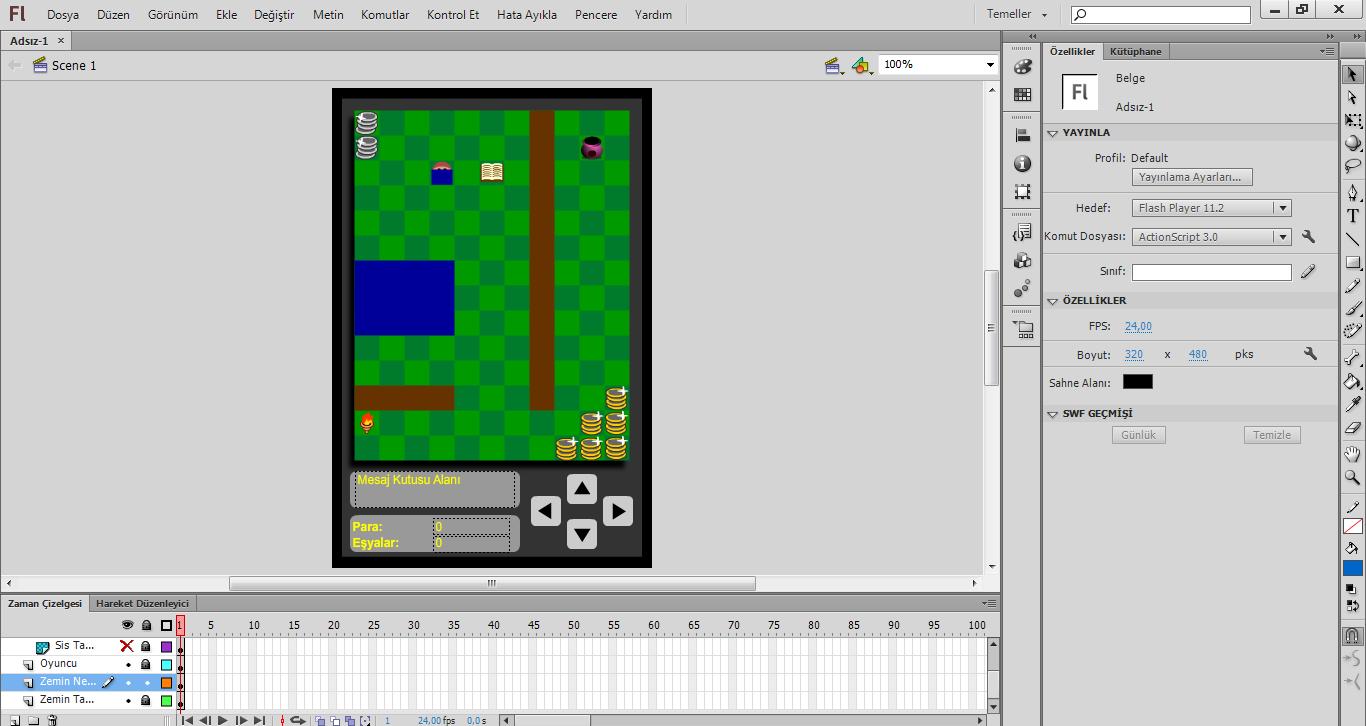Pick the Paint Bucket tool
The image size is (1366, 726).
tap(1352, 381)
